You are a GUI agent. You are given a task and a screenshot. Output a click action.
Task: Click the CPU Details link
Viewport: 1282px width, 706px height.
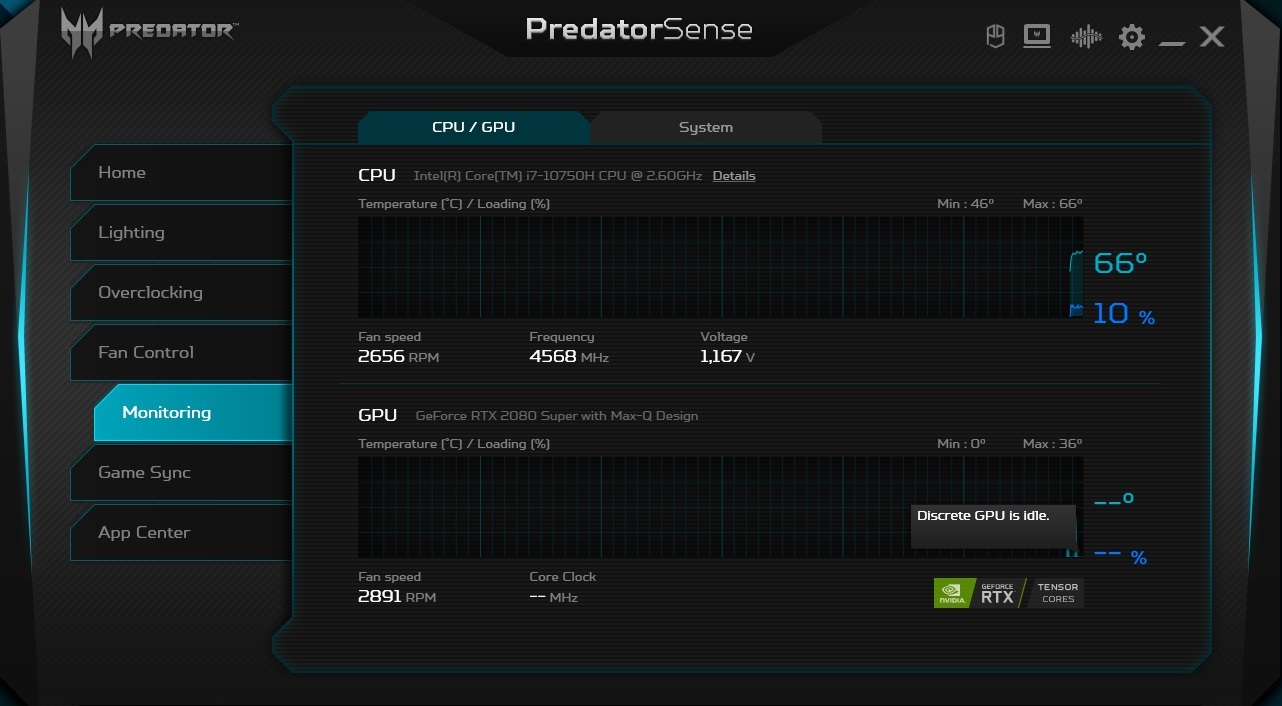tap(734, 176)
